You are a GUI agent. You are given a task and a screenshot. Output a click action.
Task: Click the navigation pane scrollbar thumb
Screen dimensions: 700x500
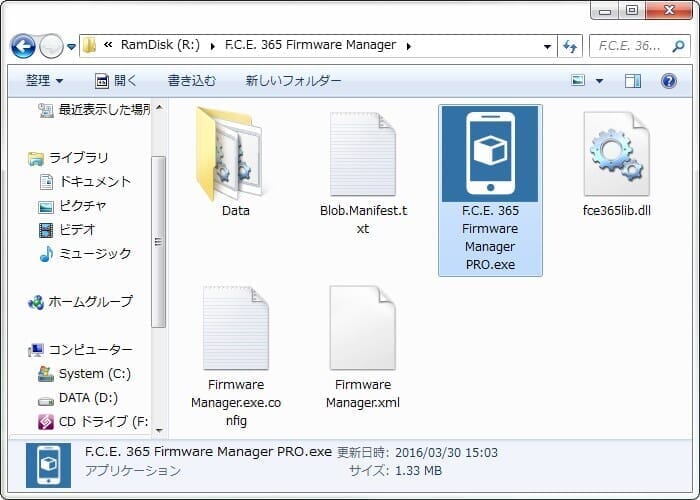(158, 242)
